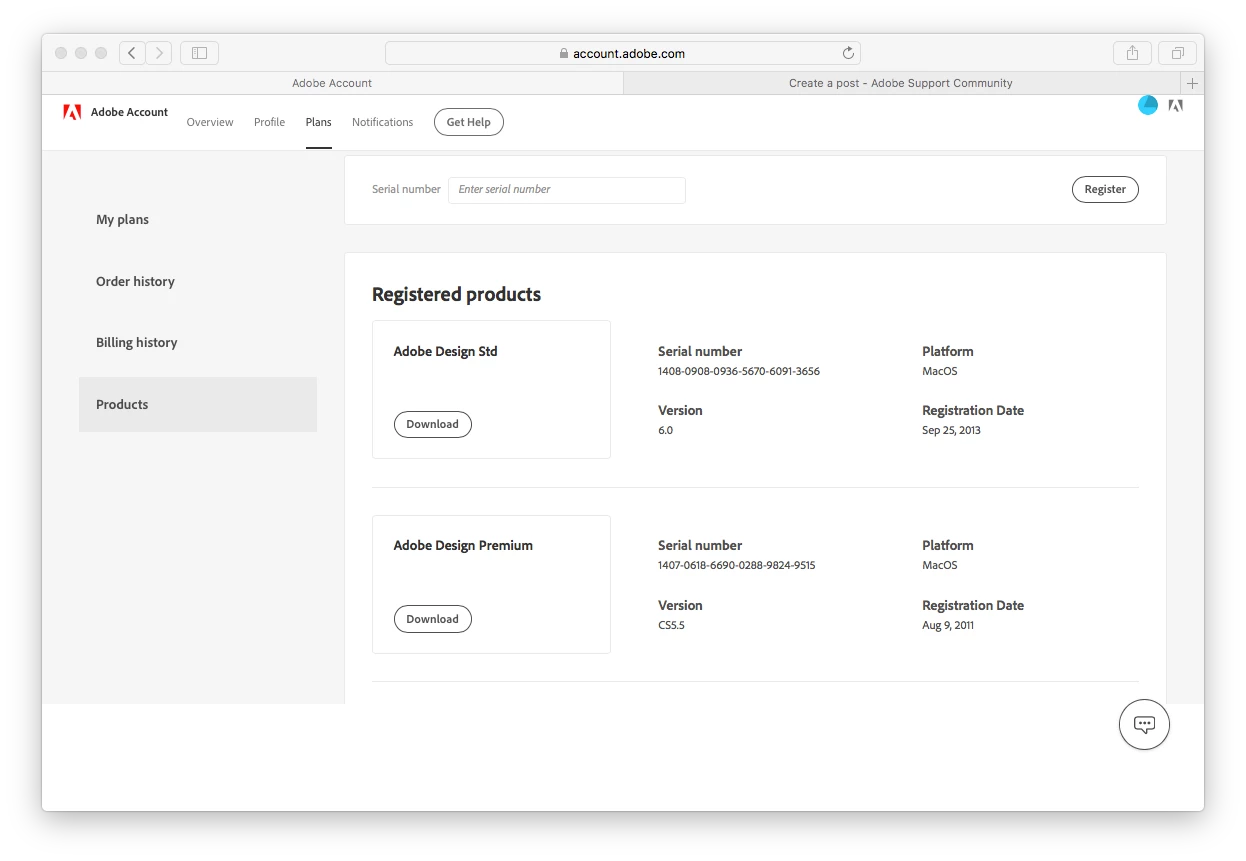This screenshot has width=1246, height=861.
Task: Download Adobe Design Std
Action: coord(432,424)
